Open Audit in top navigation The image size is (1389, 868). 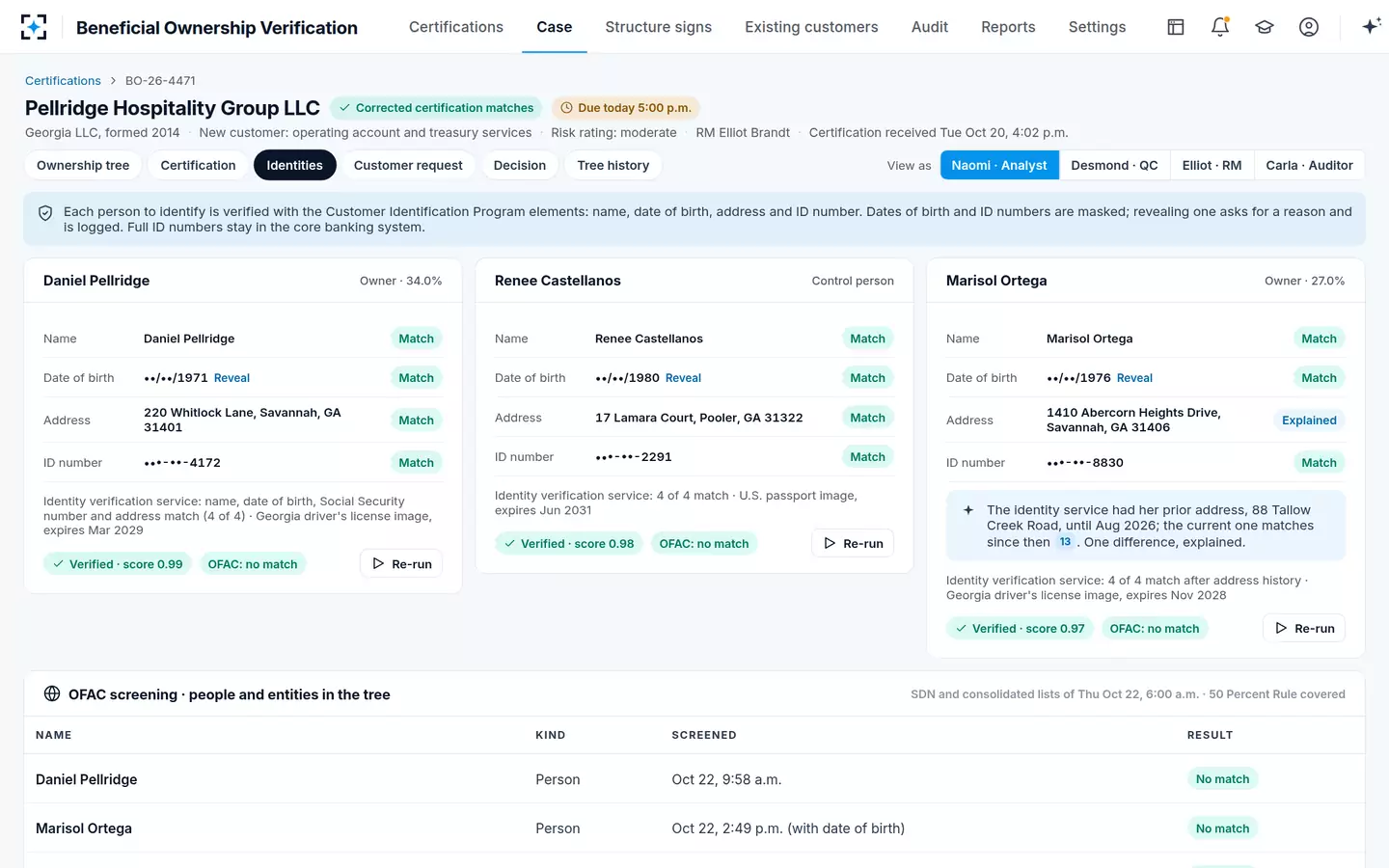930,27
